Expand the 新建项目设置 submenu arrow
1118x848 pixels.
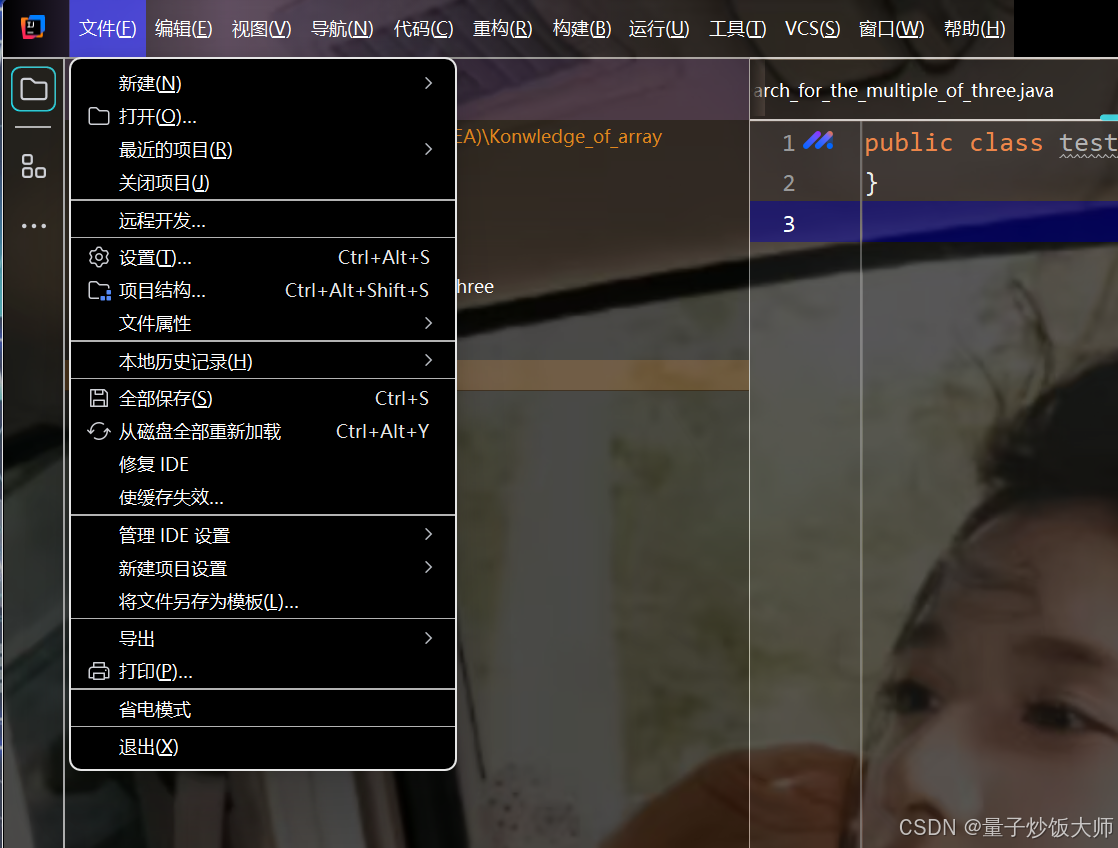[429, 567]
